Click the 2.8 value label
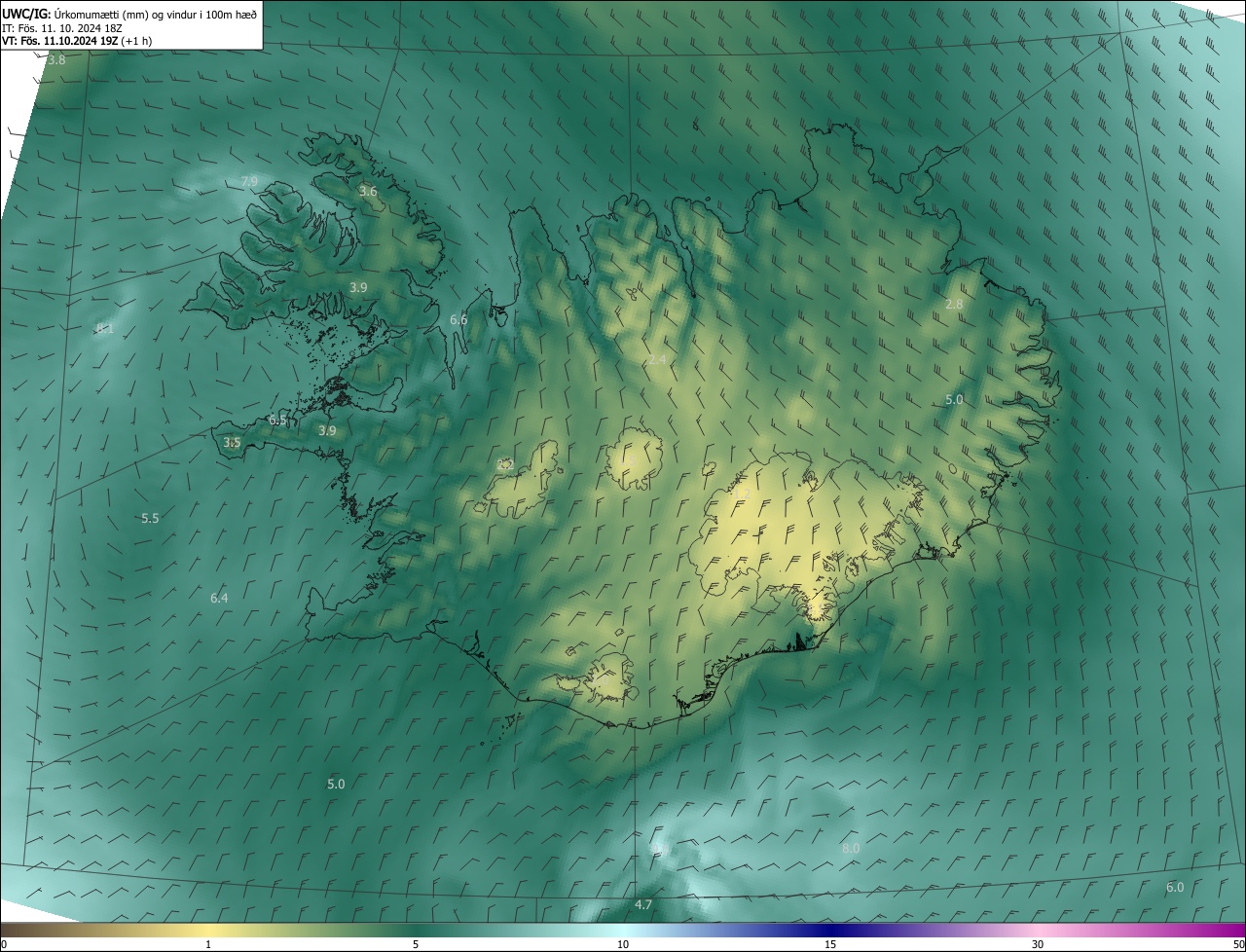Viewport: 1246px width, 952px height. (954, 305)
